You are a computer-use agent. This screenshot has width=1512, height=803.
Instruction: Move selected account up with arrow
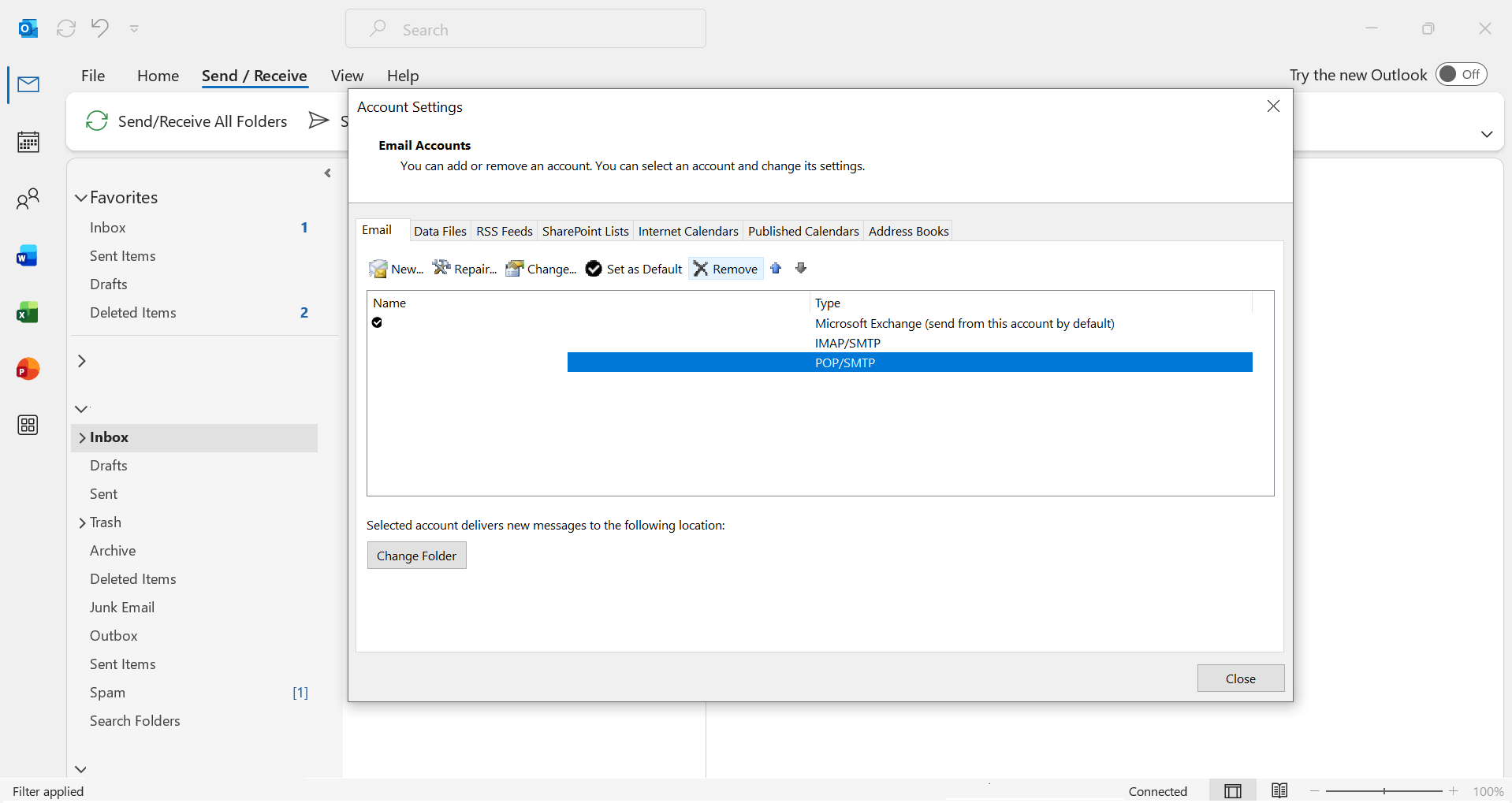(776, 269)
